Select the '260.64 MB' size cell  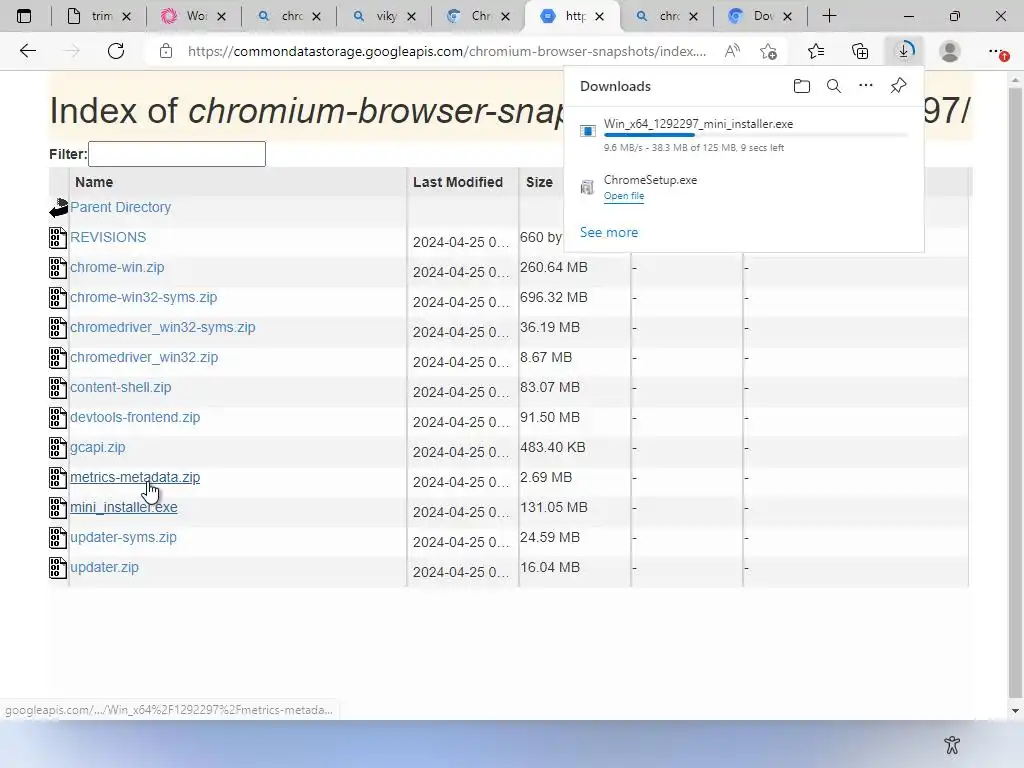pyautogui.click(x=554, y=267)
